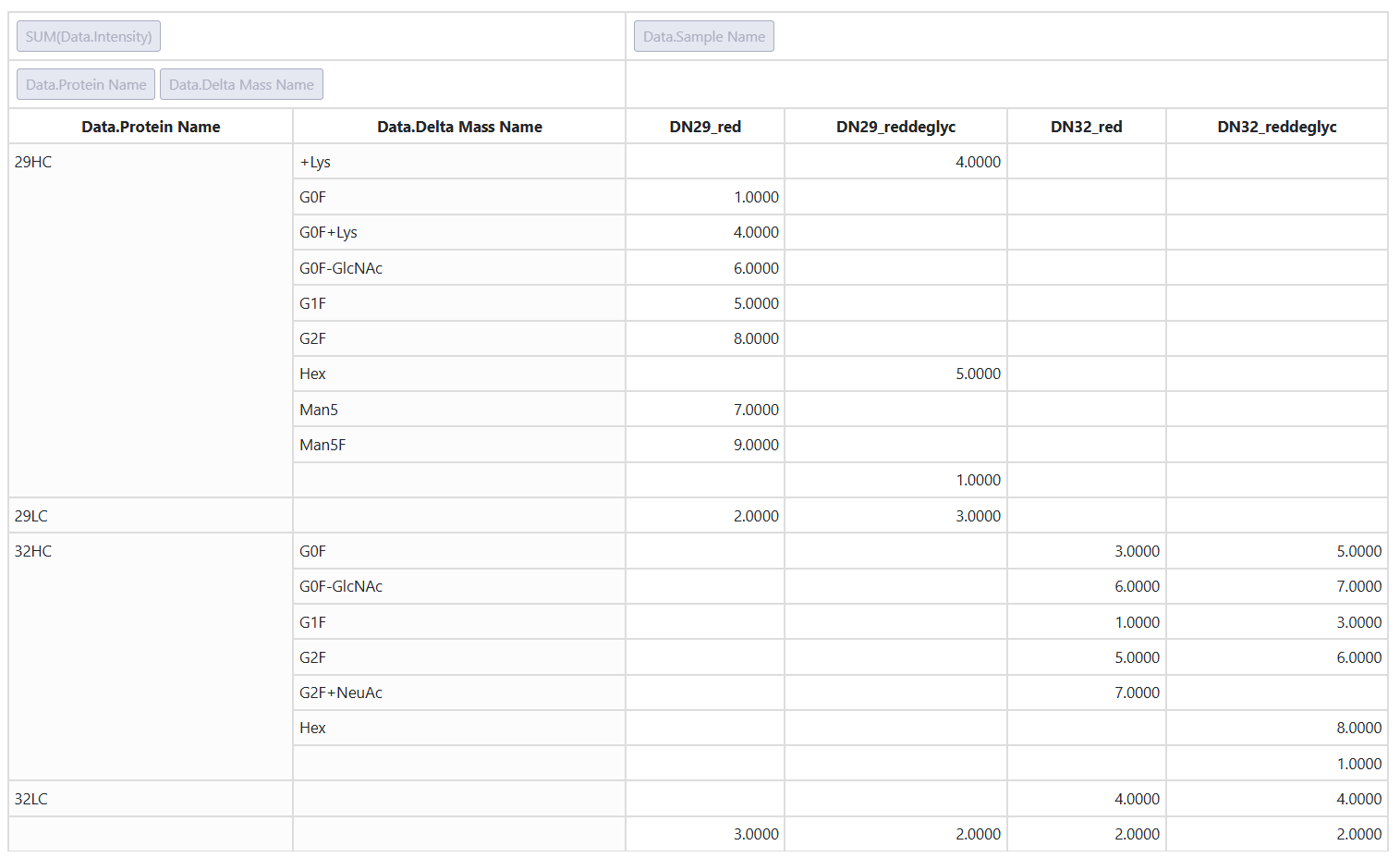Click the SUM(Data.Intensity) field chip
Screen dimensions: 1400x858
89,36
